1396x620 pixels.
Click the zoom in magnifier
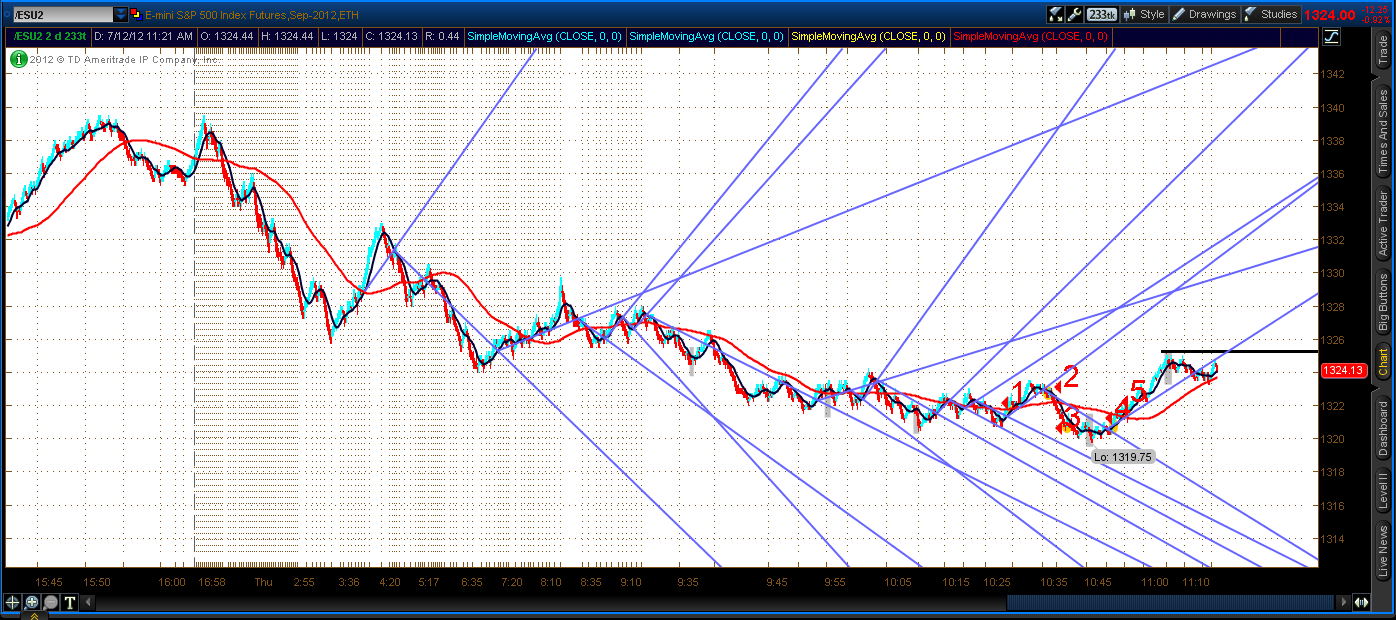pos(31,602)
